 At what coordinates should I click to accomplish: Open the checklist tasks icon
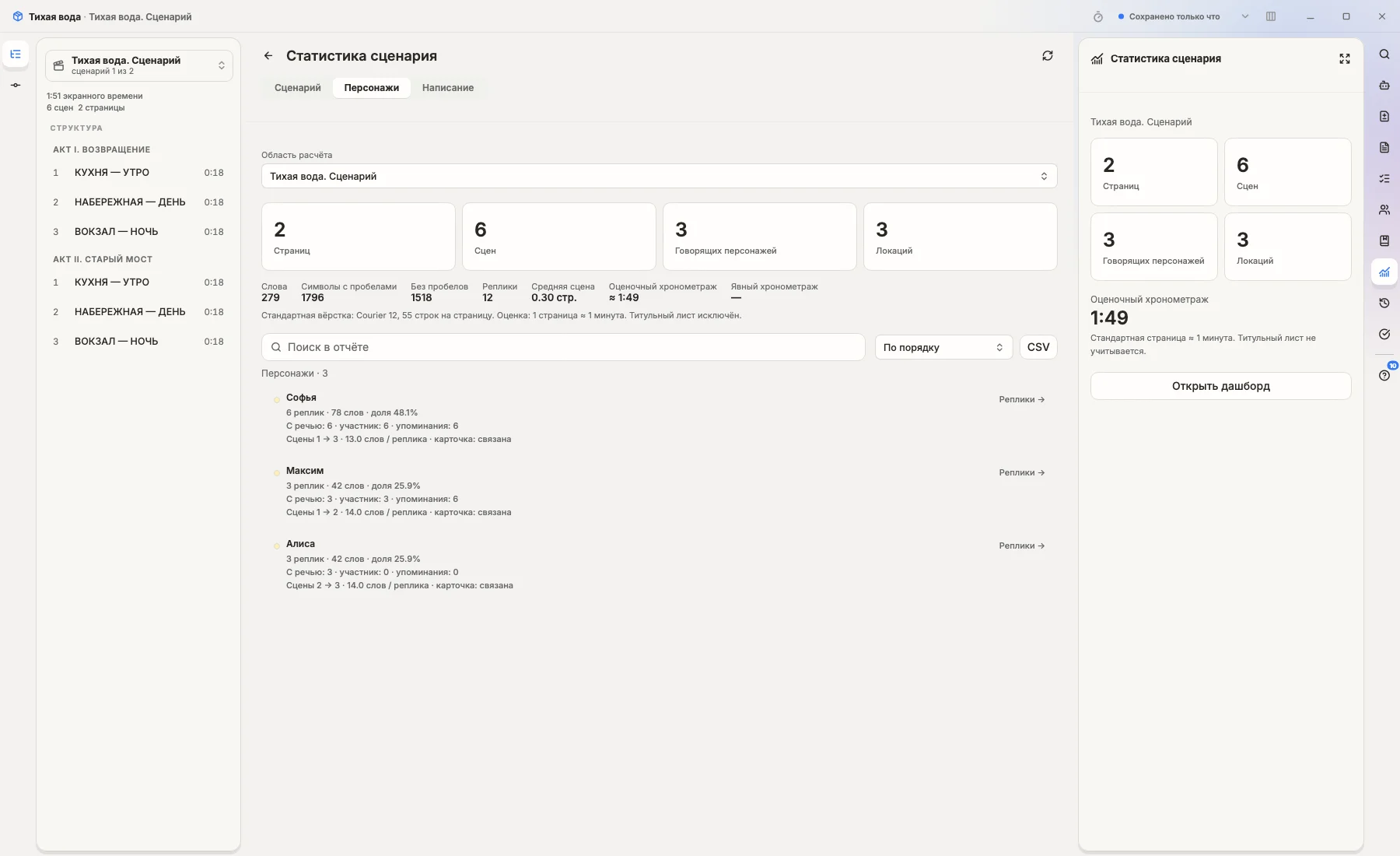click(1384, 179)
